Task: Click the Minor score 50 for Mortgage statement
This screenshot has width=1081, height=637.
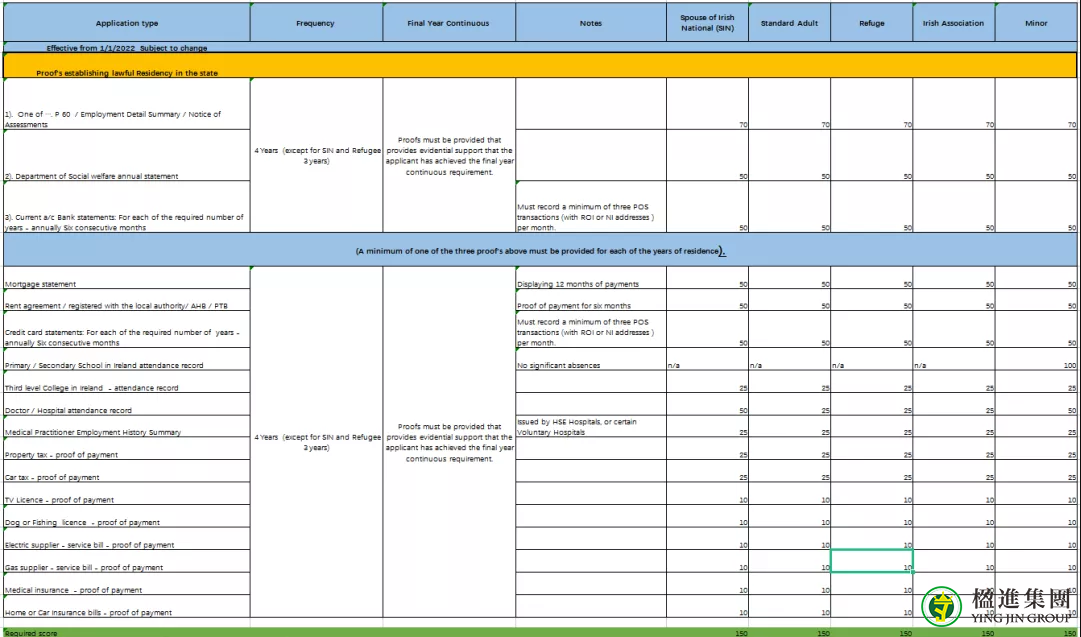Action: tap(1035, 278)
